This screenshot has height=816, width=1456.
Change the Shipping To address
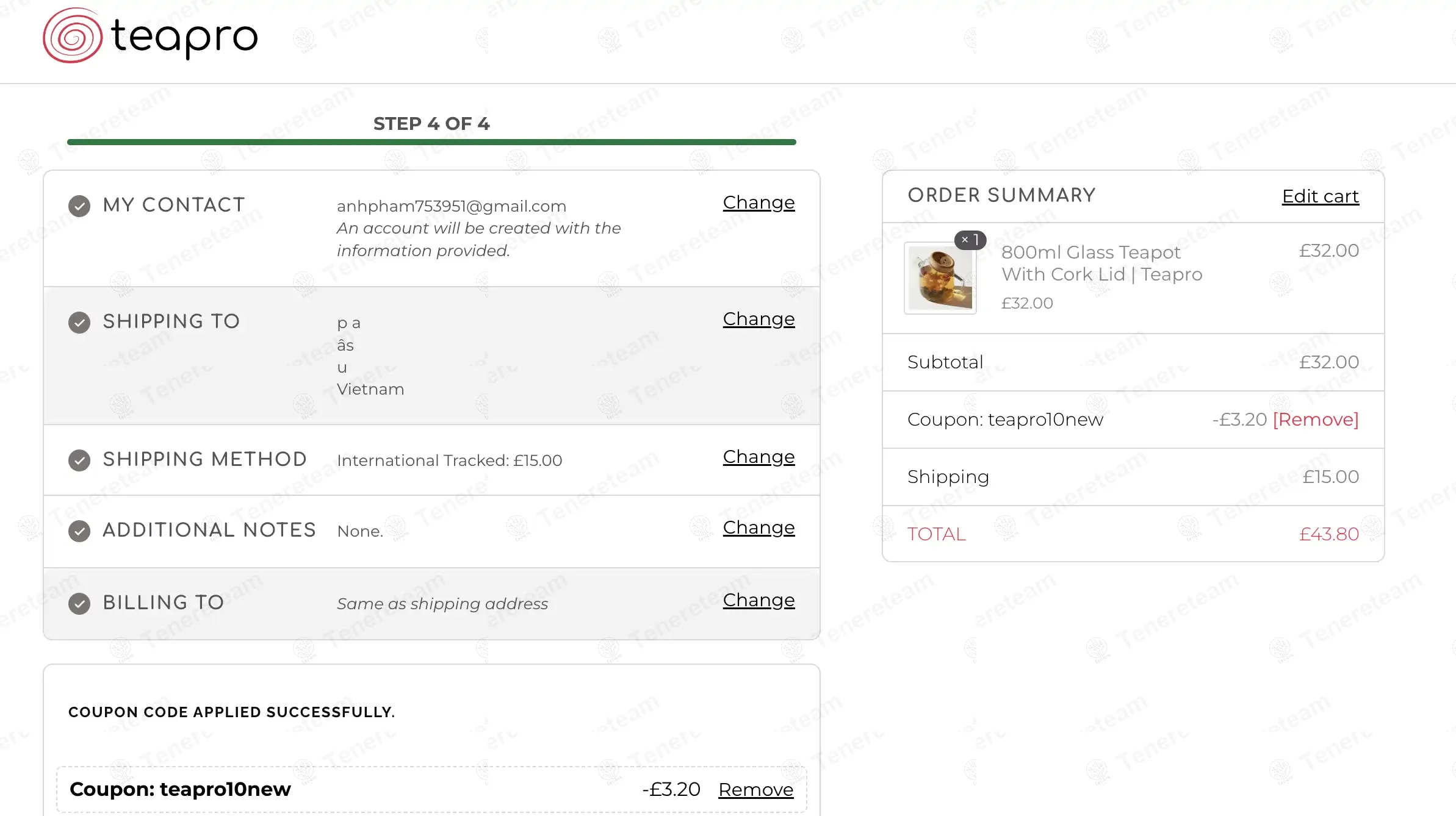759,319
